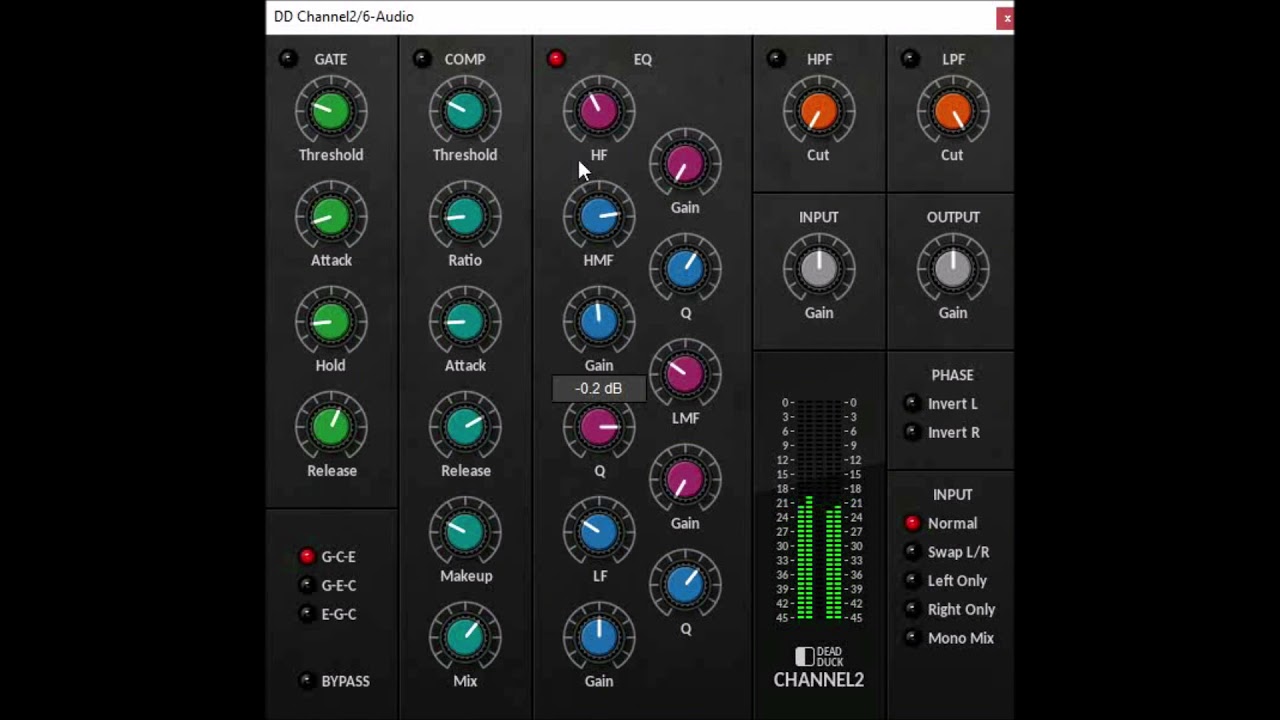This screenshot has height=720, width=1280.
Task: Adjust the pink LMF Gain knob
Action: pyautogui.click(x=685, y=480)
